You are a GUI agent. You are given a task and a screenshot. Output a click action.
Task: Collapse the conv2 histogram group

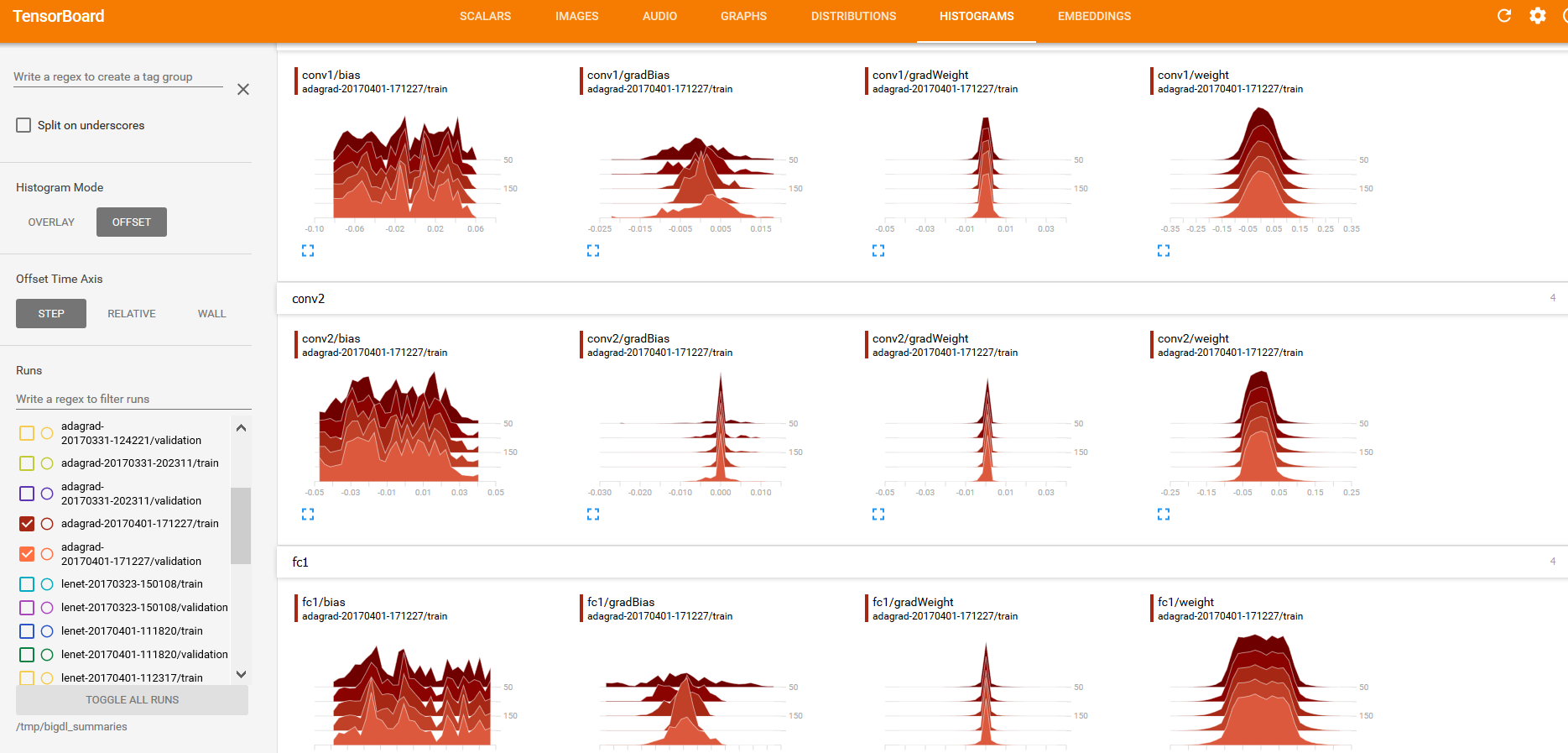[309, 299]
